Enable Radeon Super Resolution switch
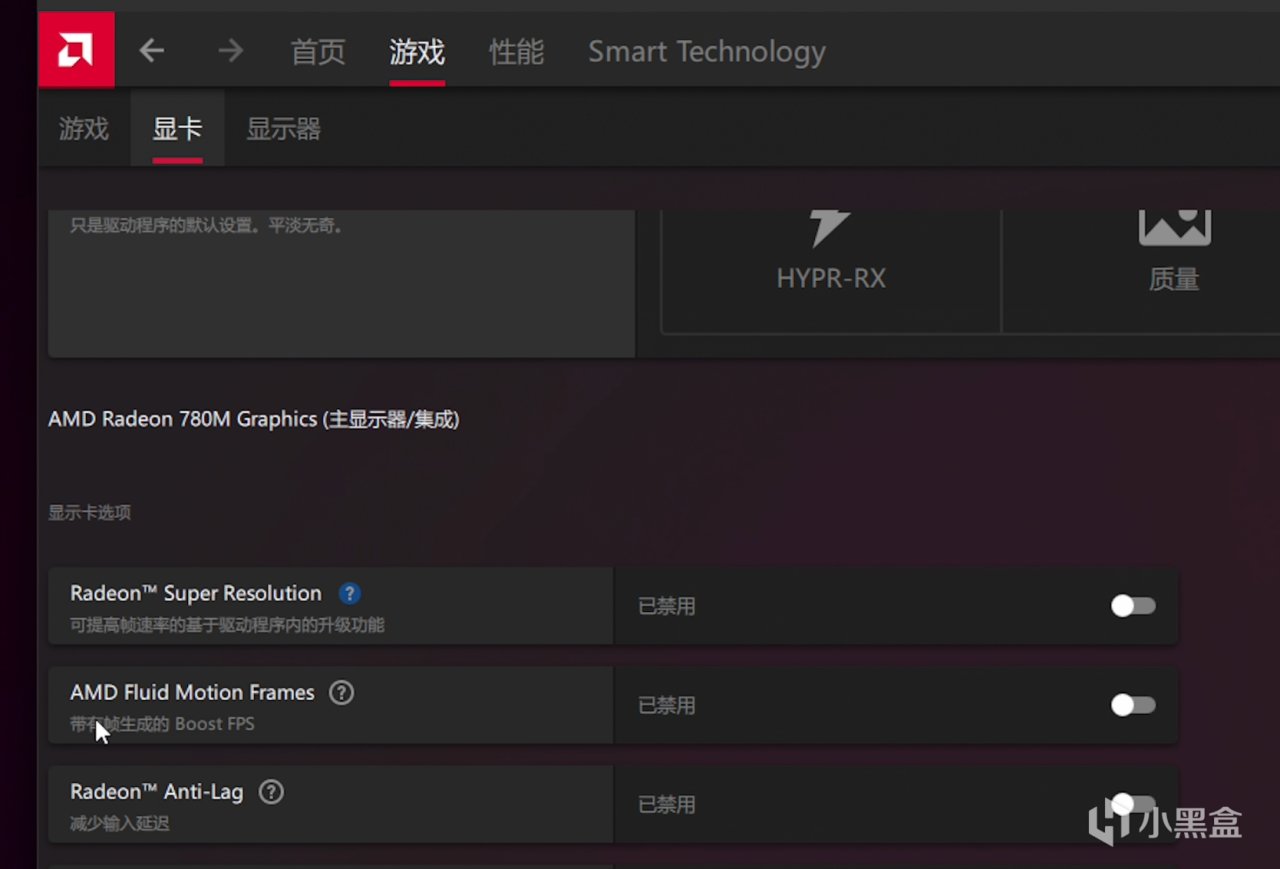The image size is (1280, 869). [1133, 606]
